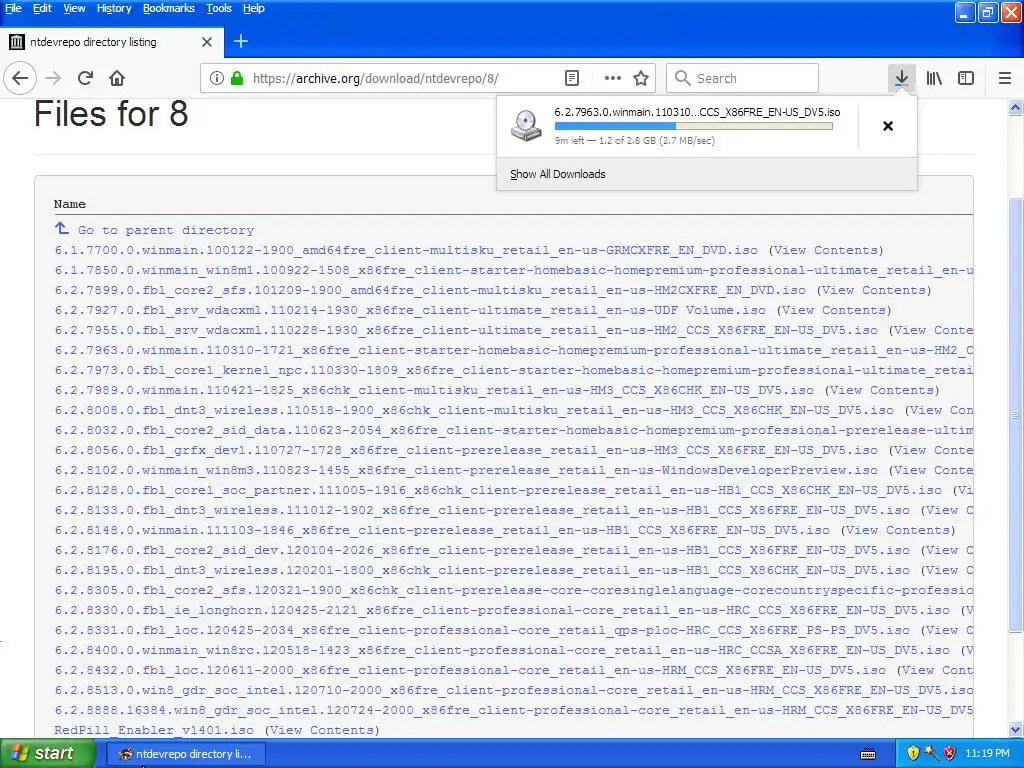
Task: View Contents of the RedPill Enabler ISO
Action: pos(322,730)
